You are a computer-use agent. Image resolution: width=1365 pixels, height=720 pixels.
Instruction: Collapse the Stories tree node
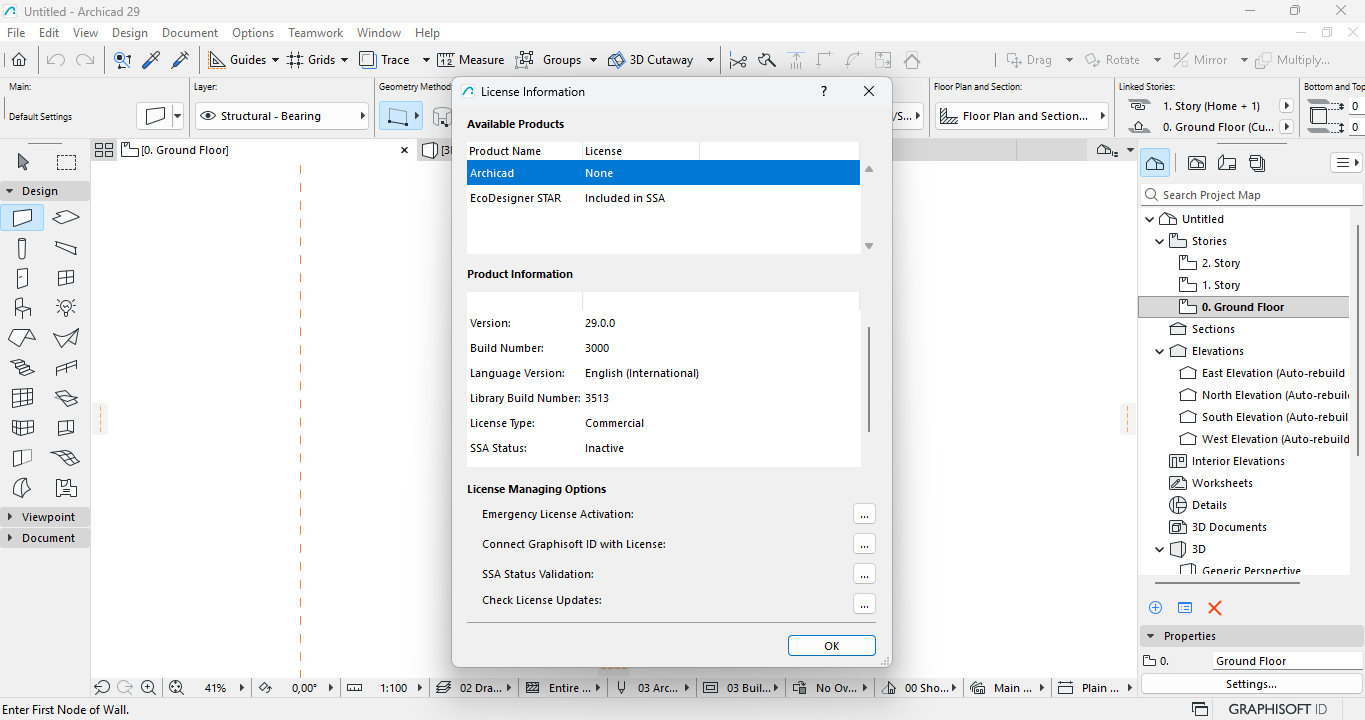(x=1160, y=241)
